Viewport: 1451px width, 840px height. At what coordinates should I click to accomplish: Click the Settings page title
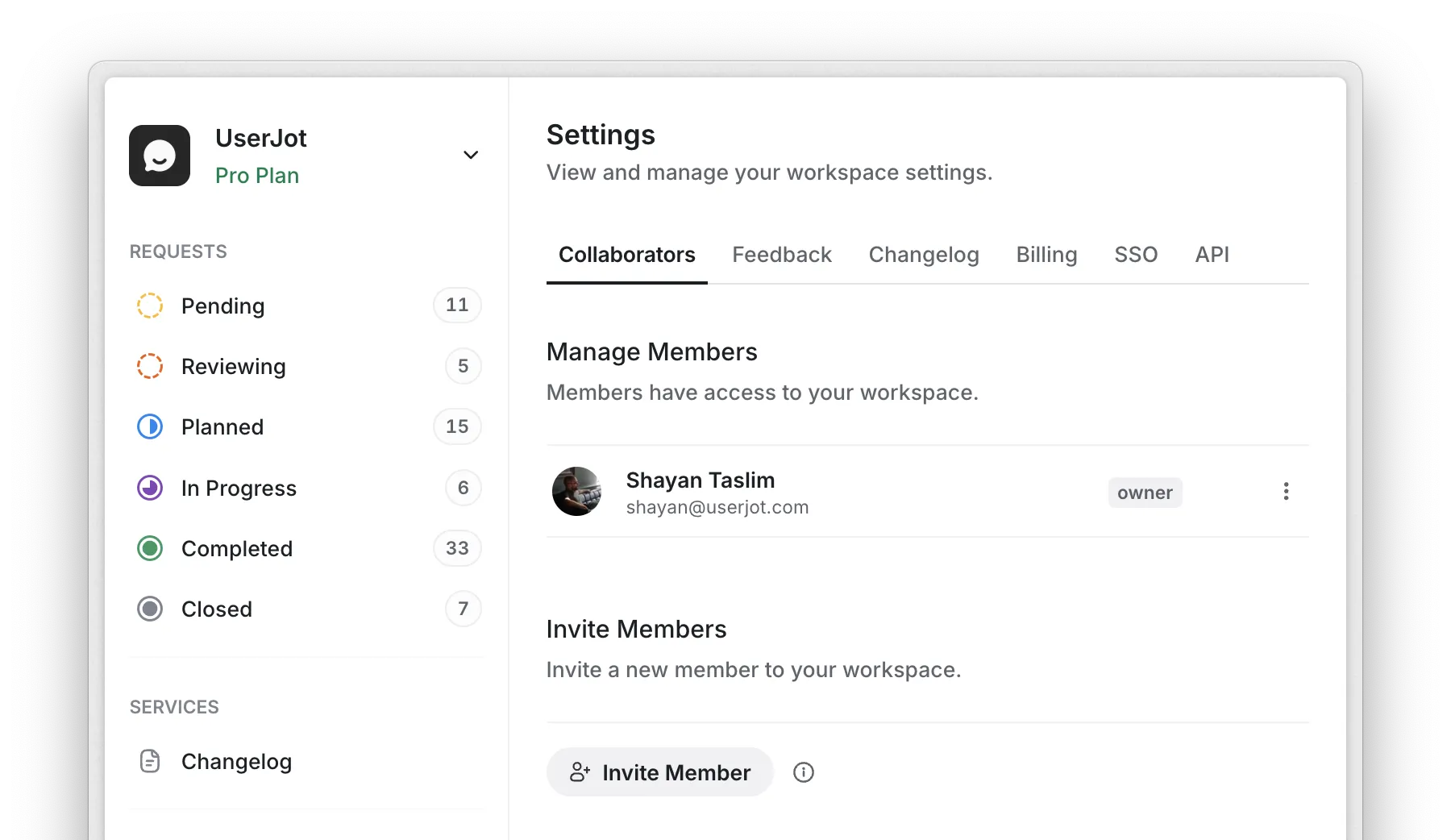601,135
